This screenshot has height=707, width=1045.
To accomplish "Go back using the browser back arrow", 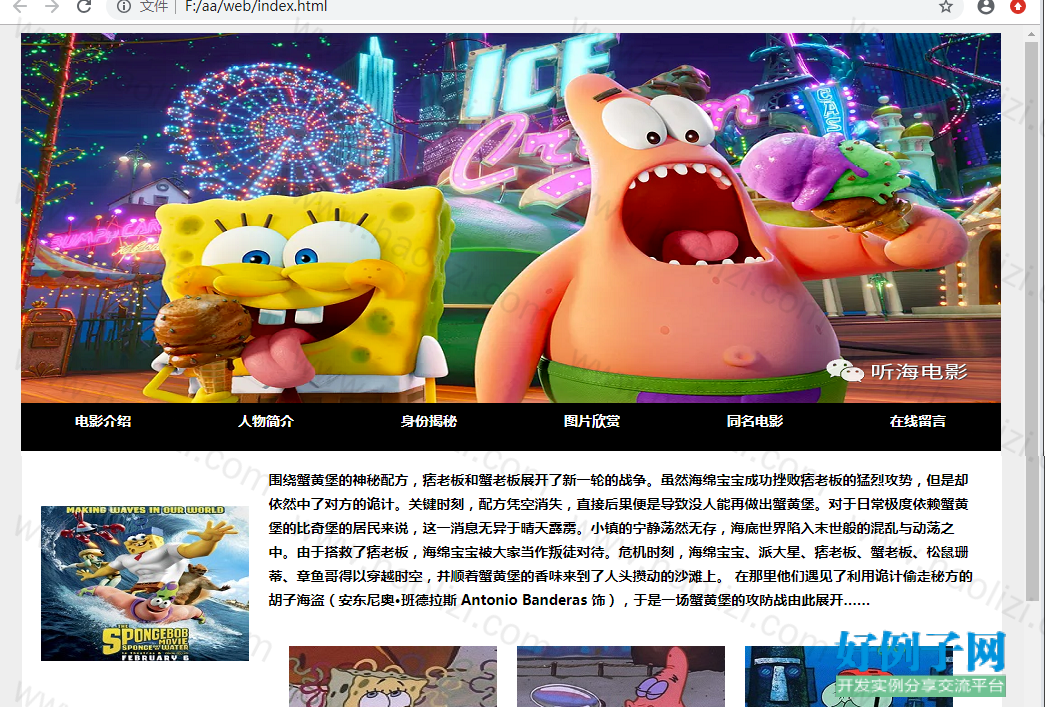I will pos(20,7).
